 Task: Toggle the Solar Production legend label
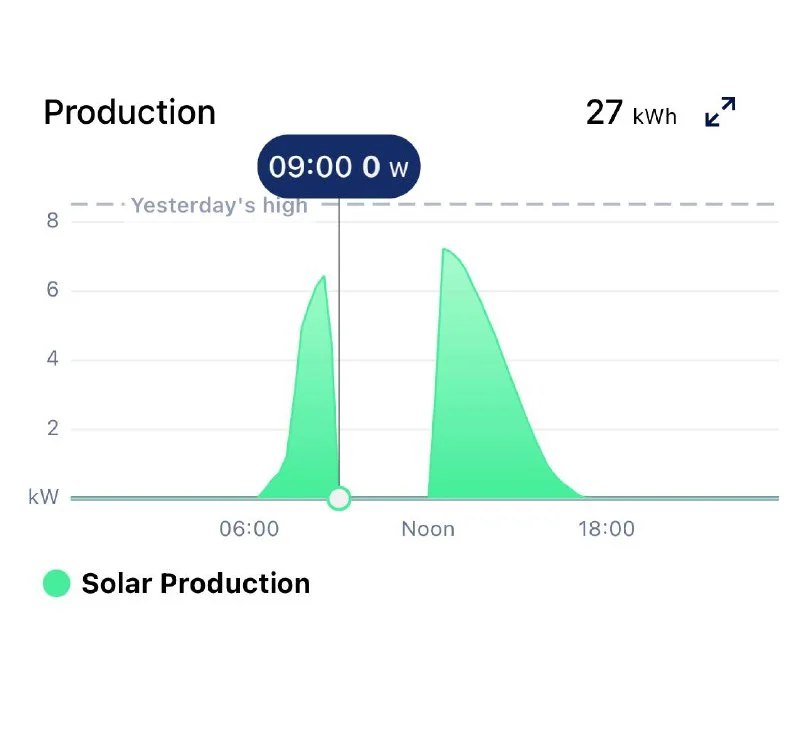[195, 583]
